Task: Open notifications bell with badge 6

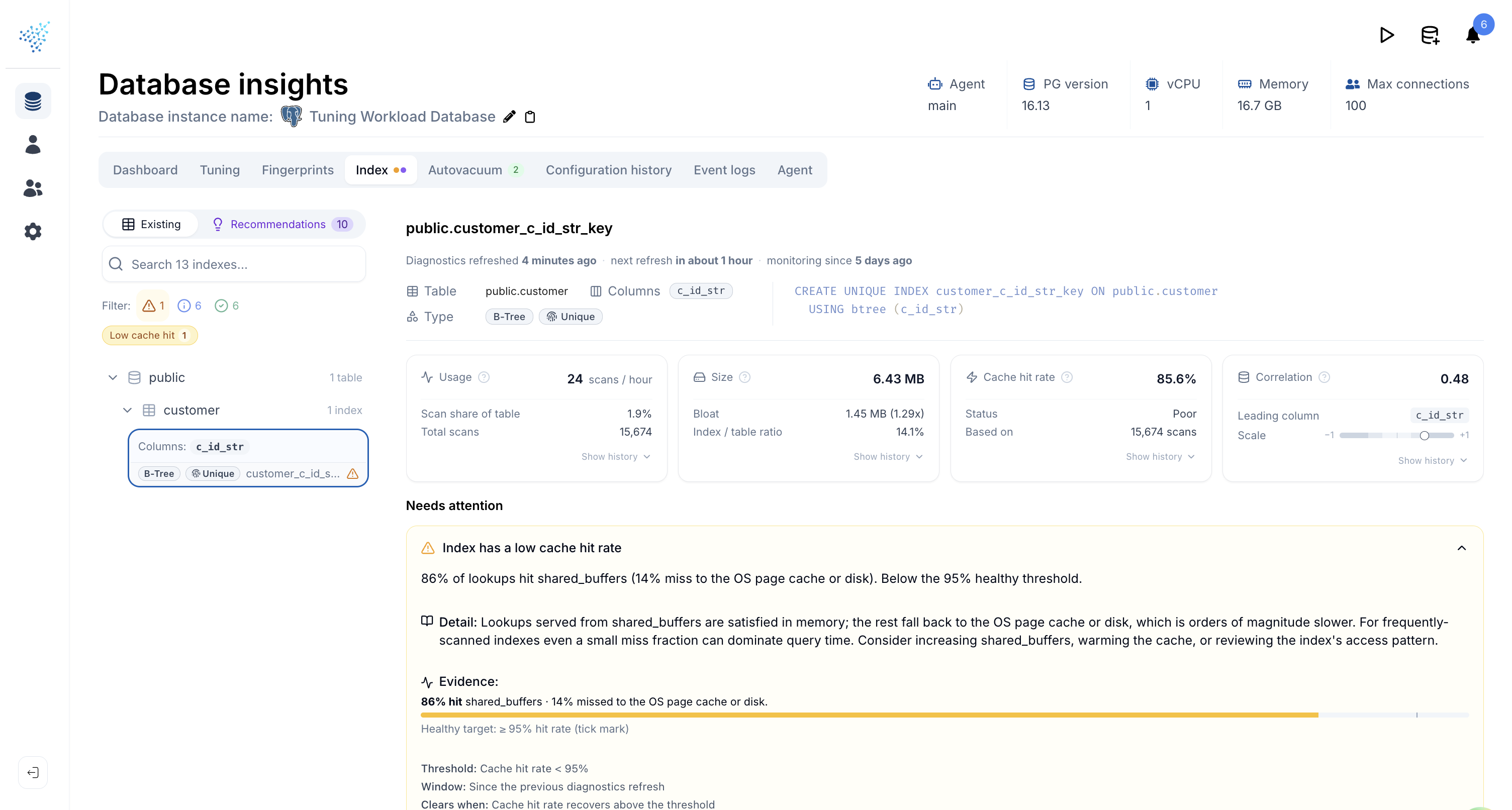Action: click(x=1473, y=35)
